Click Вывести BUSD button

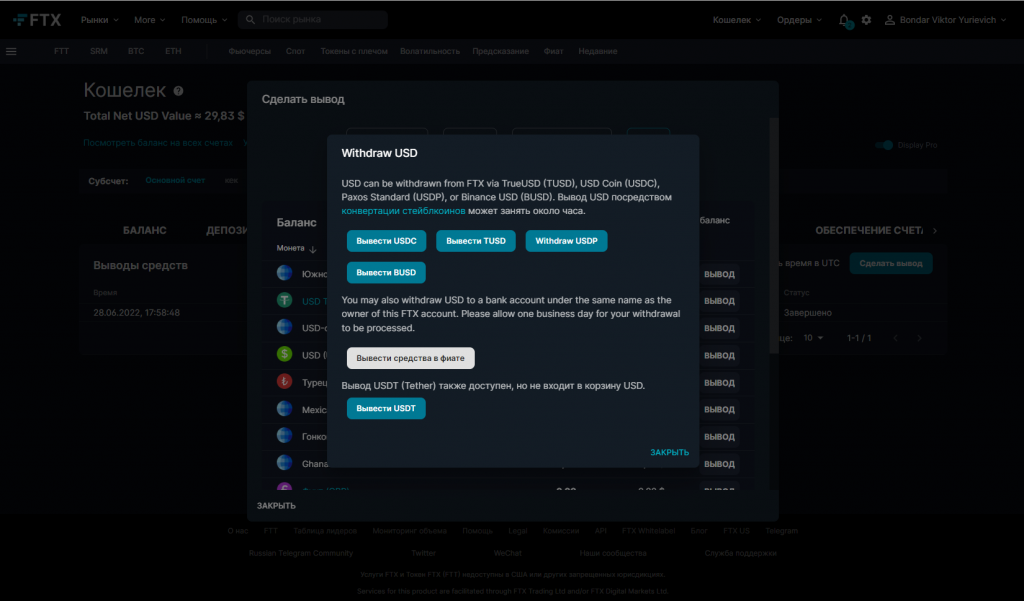[386, 272]
